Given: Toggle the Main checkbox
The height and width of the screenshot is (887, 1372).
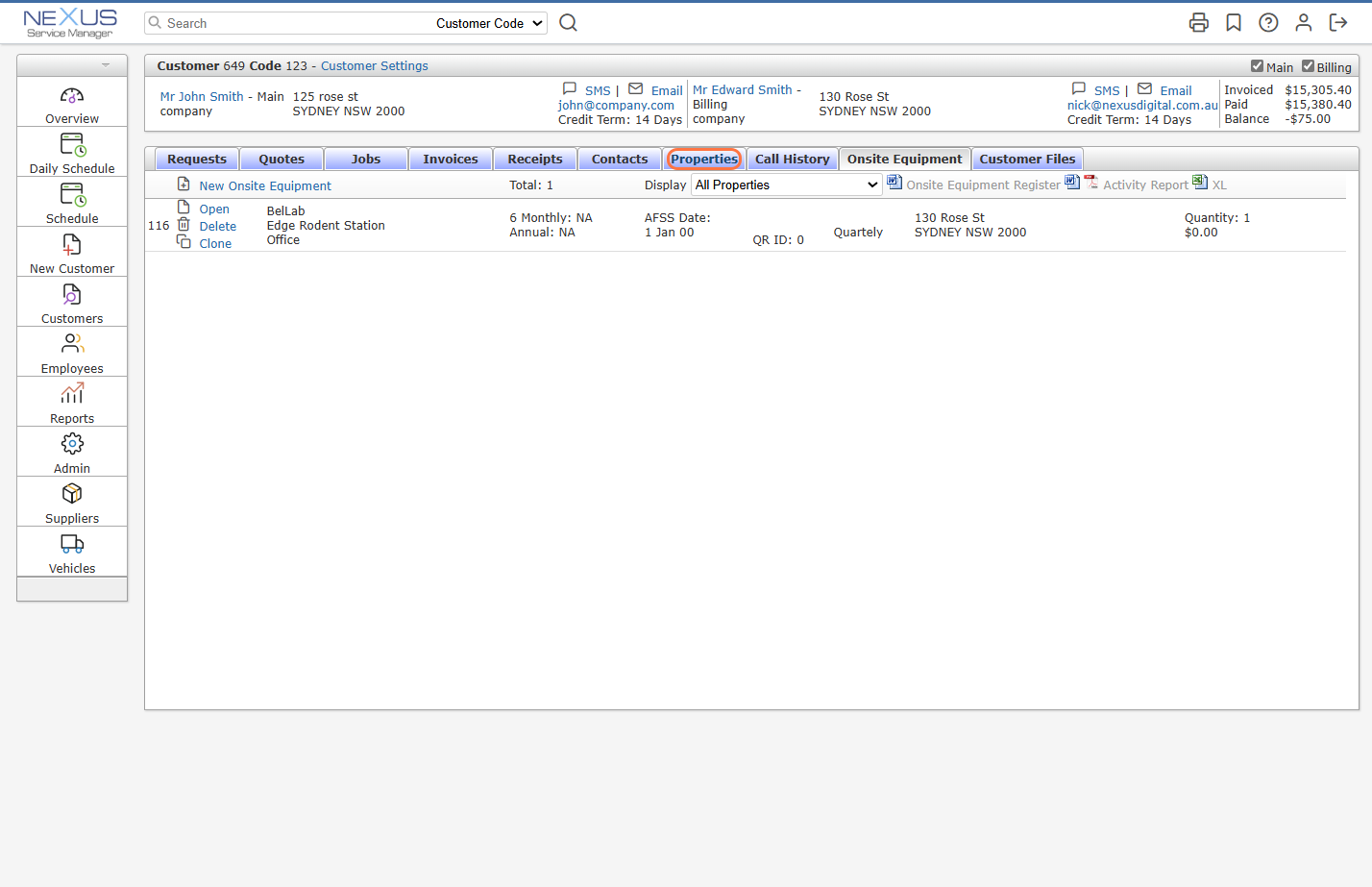Looking at the screenshot, I should (x=1257, y=66).
